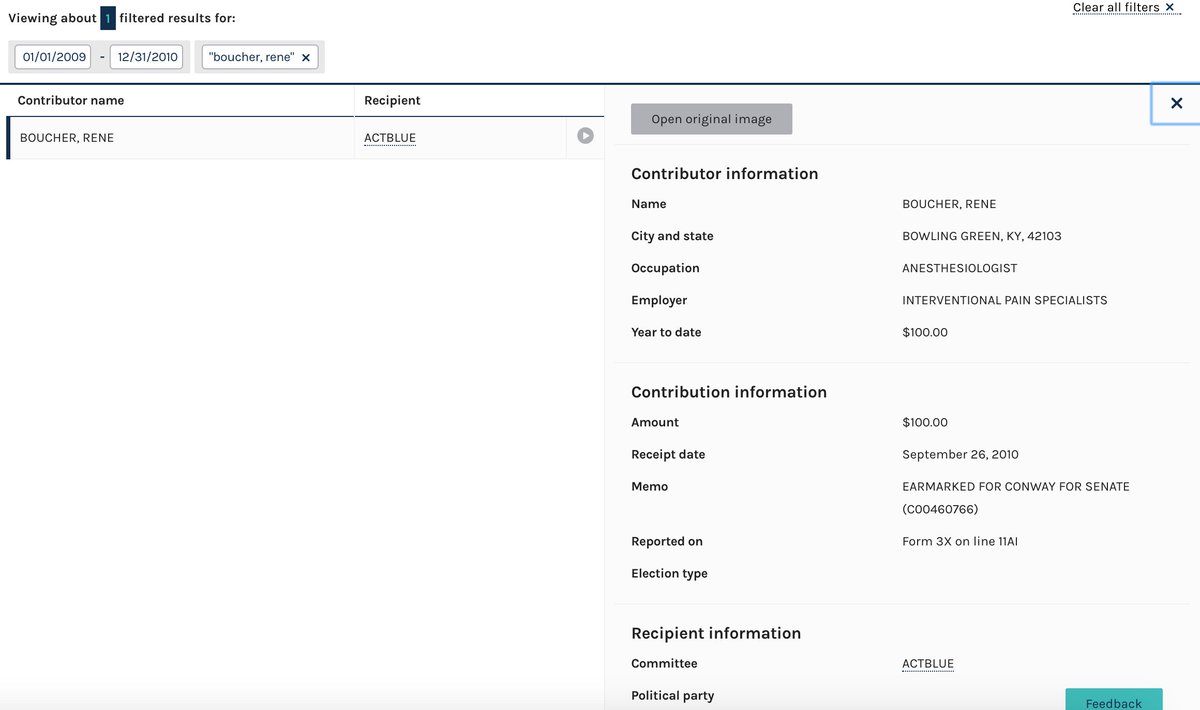Click the Contribution information section heading
The width and height of the screenshot is (1200, 710).
point(728,392)
